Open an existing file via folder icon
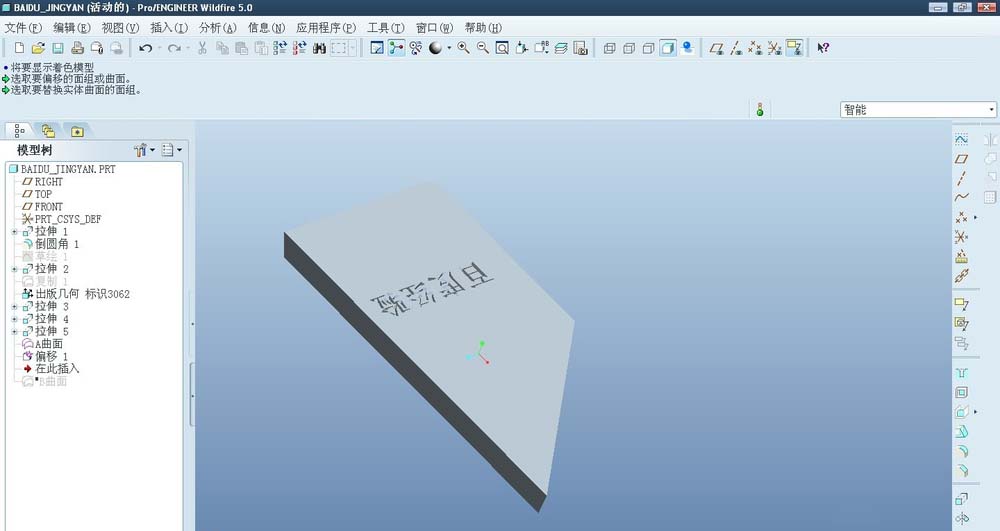The width and height of the screenshot is (1000, 531). coord(38,48)
